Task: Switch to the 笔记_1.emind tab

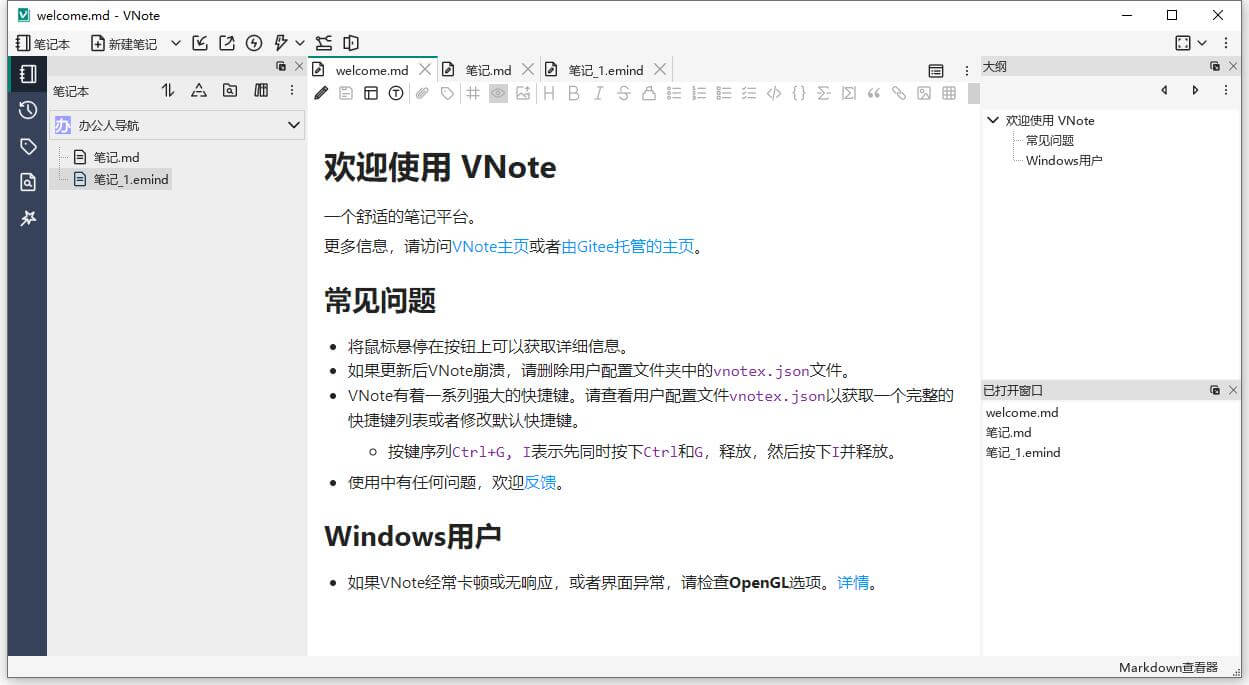Action: point(605,69)
